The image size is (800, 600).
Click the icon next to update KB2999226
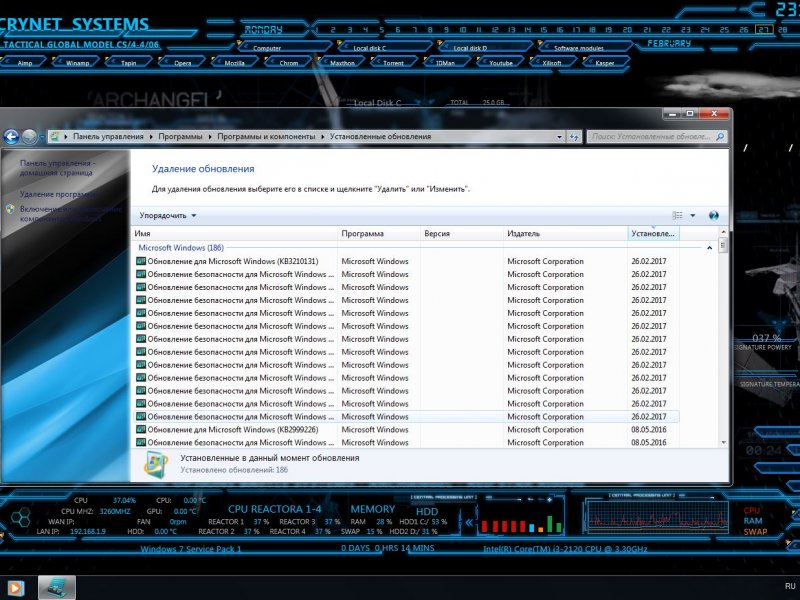click(x=141, y=430)
